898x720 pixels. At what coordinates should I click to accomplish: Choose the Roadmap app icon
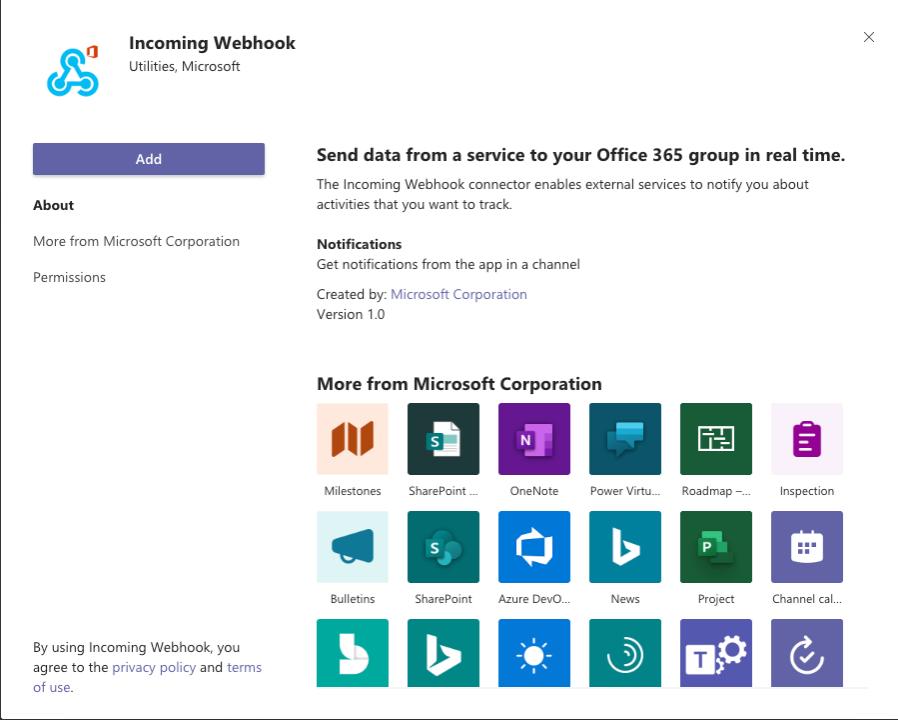716,439
